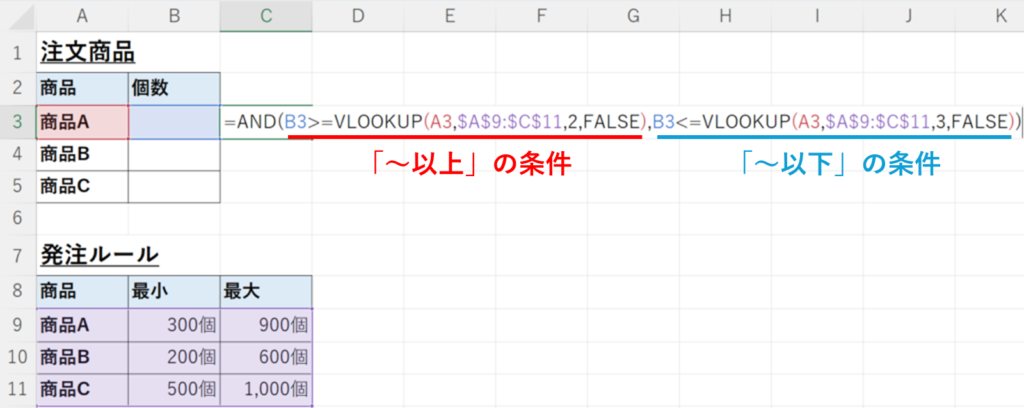Select cell A10 containing 商品B
This screenshot has height=408, width=1024.
83,357
